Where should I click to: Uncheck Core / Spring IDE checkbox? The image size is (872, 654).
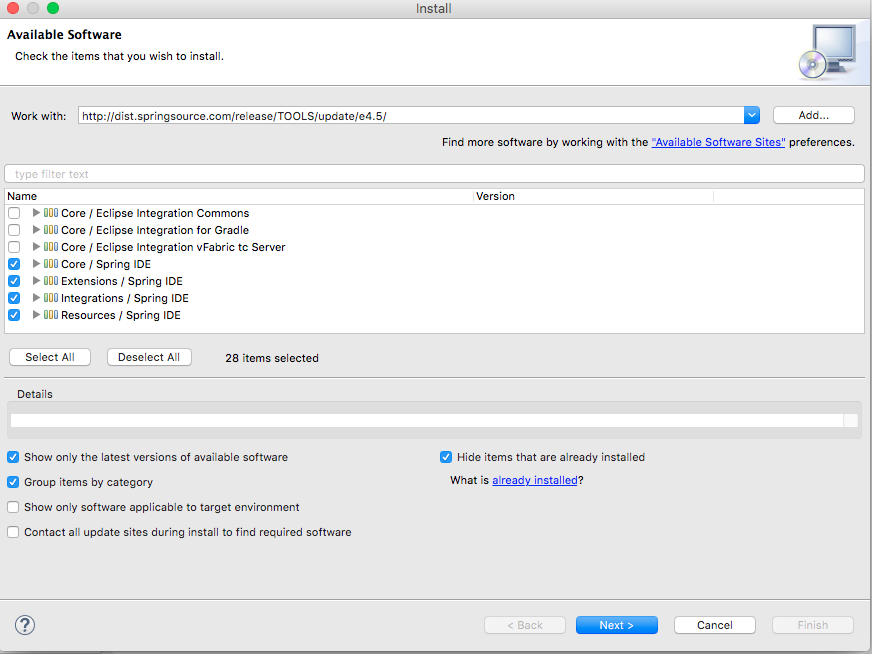click(14, 264)
